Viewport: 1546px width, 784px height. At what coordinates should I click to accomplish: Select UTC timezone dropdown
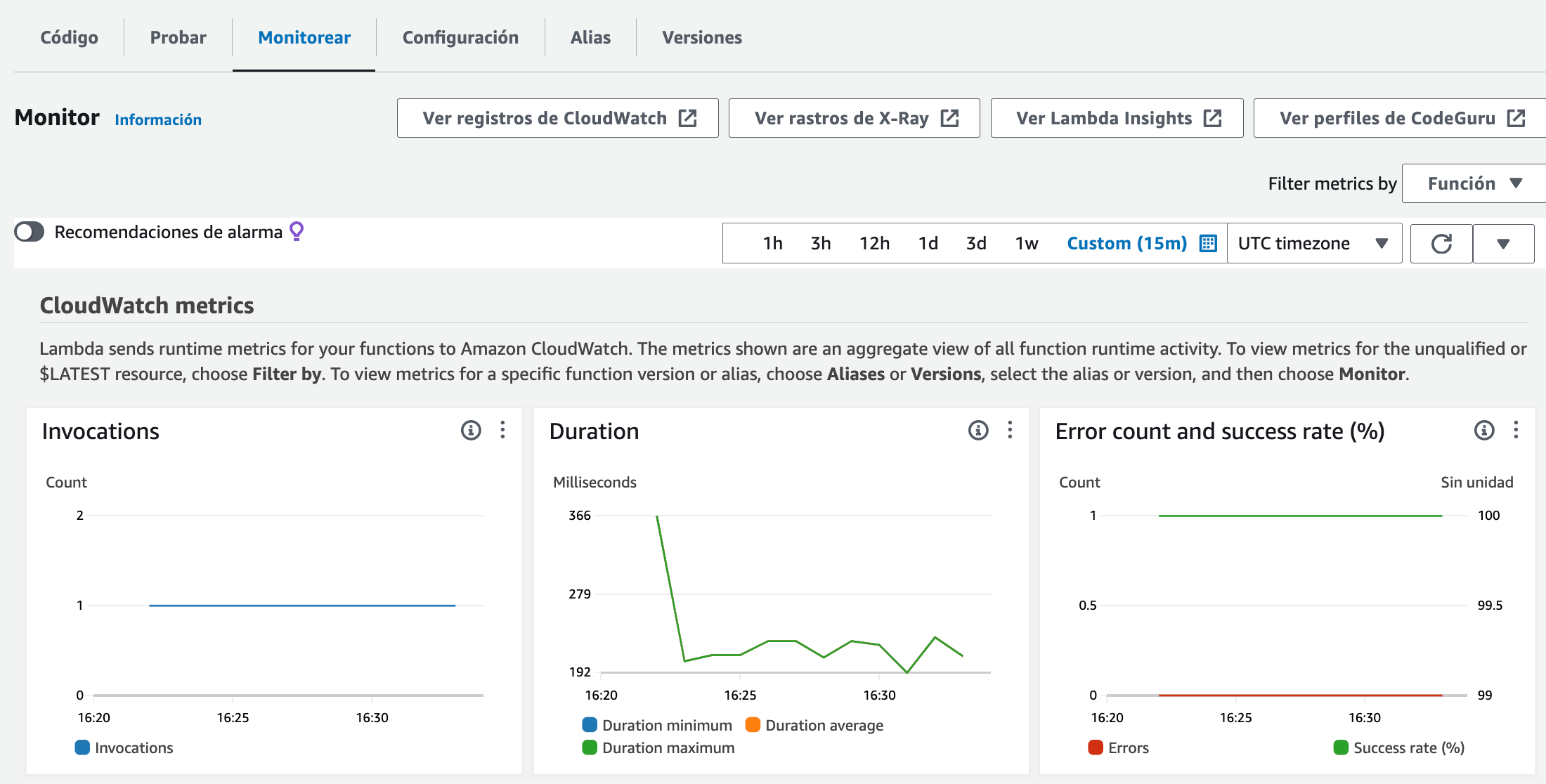[x=1310, y=243]
